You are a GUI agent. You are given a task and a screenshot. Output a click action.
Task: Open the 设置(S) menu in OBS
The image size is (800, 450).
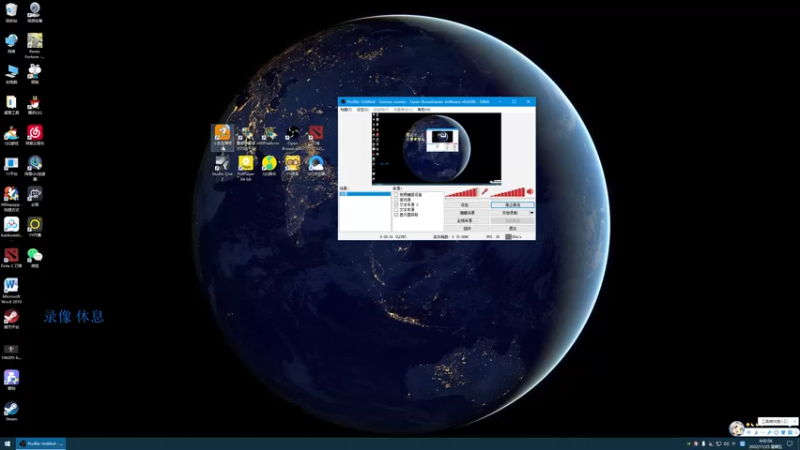coord(363,109)
